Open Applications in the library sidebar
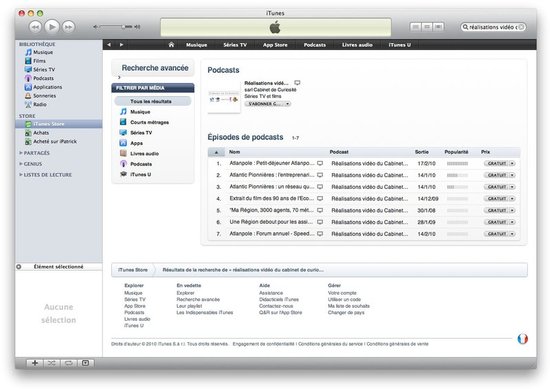 [47, 87]
